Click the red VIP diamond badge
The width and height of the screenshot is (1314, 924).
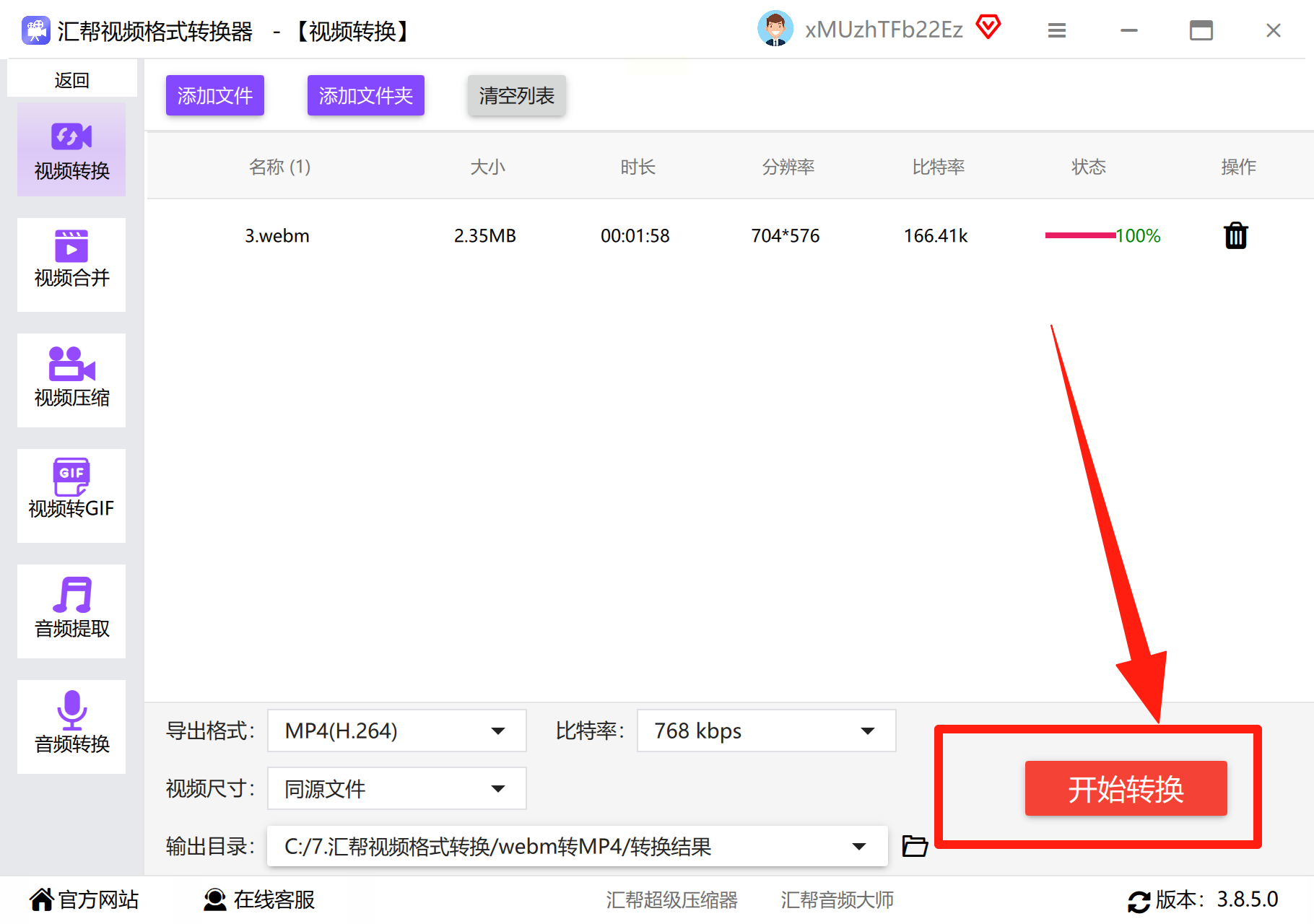[988, 27]
